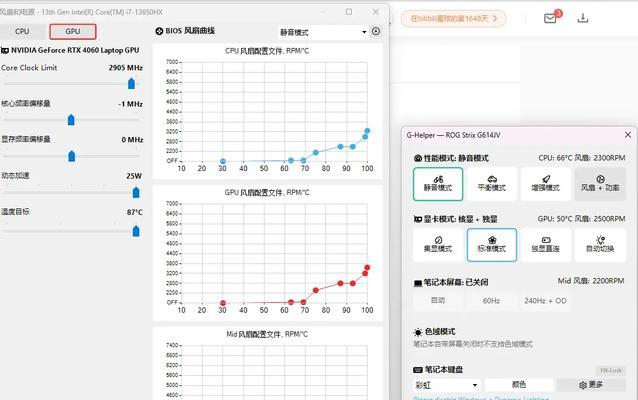Screen dimensions: 638x400
Task: Click the 'Please disable Windows > Dynamic Lighting' link
Action: [x=481, y=398]
